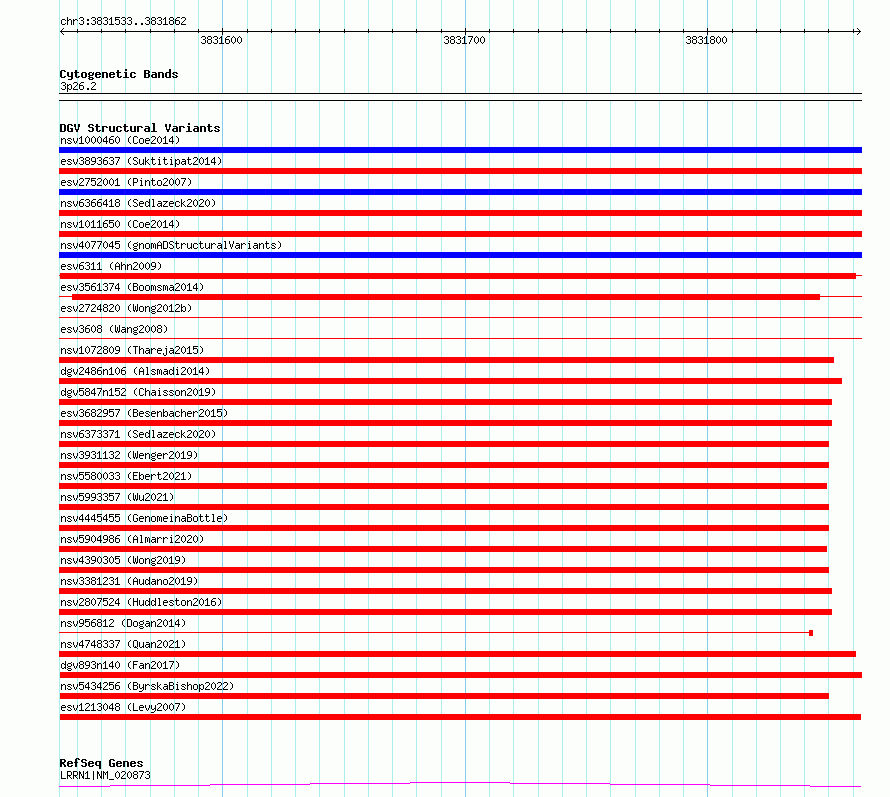The width and height of the screenshot is (890, 797).
Task: Open the dgv893n140 (Fan2017) label
Action: point(120,665)
